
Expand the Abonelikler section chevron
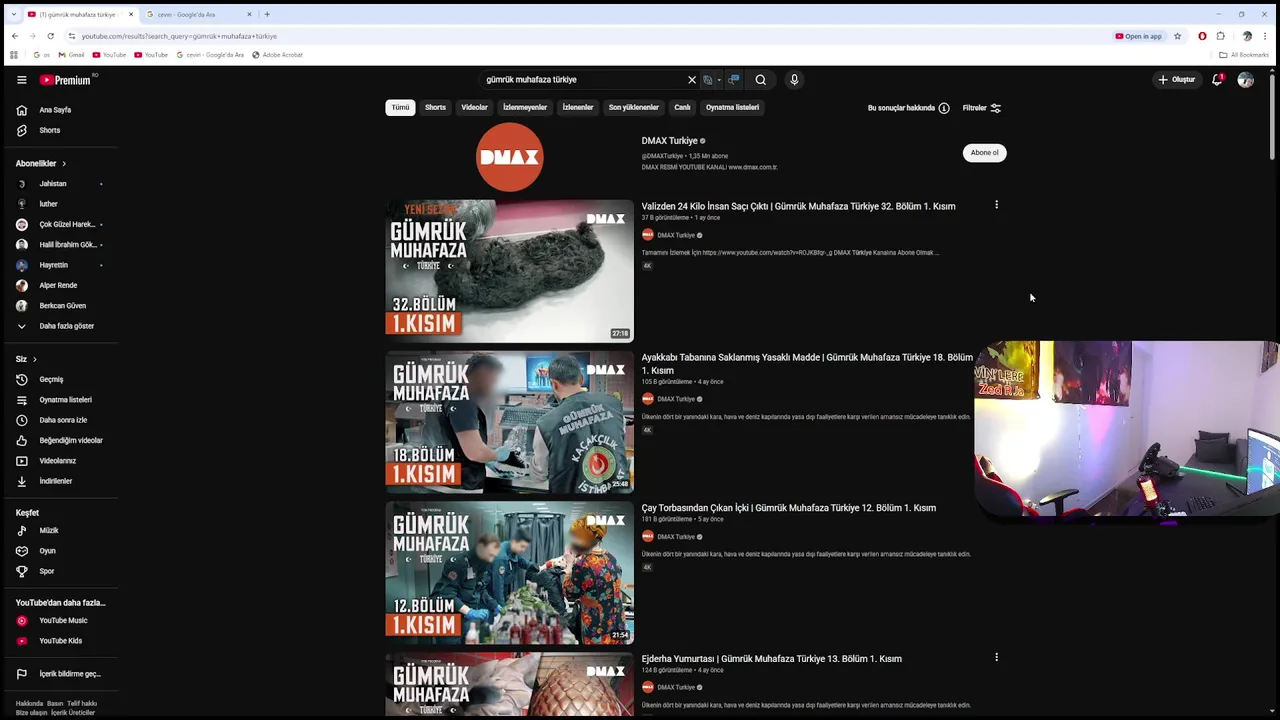pyautogui.click(x=64, y=163)
